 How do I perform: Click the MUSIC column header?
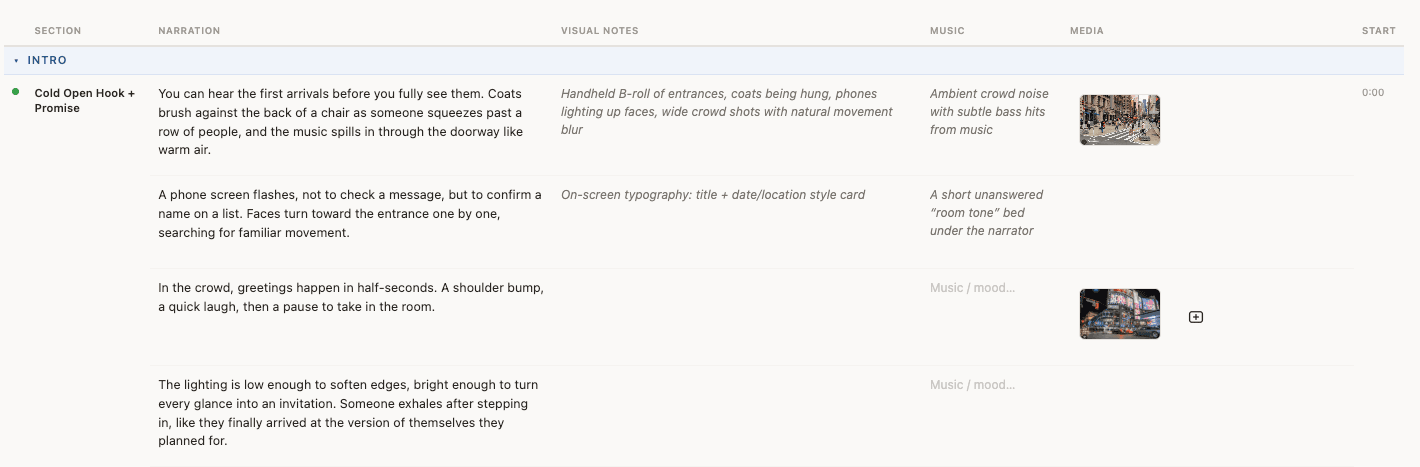click(947, 31)
